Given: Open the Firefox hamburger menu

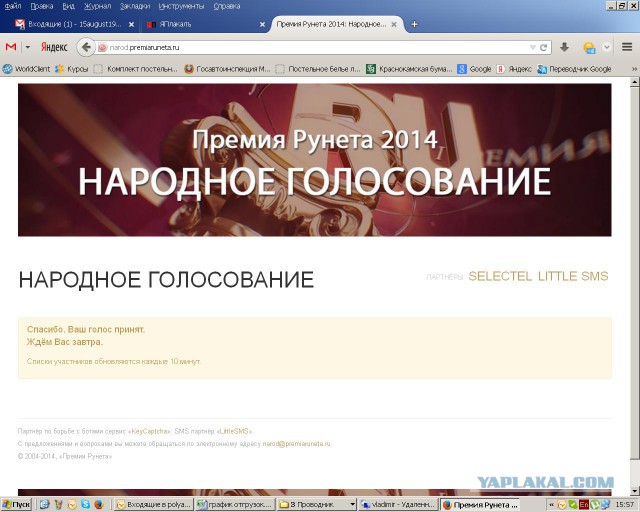Looking at the screenshot, I should [627, 47].
